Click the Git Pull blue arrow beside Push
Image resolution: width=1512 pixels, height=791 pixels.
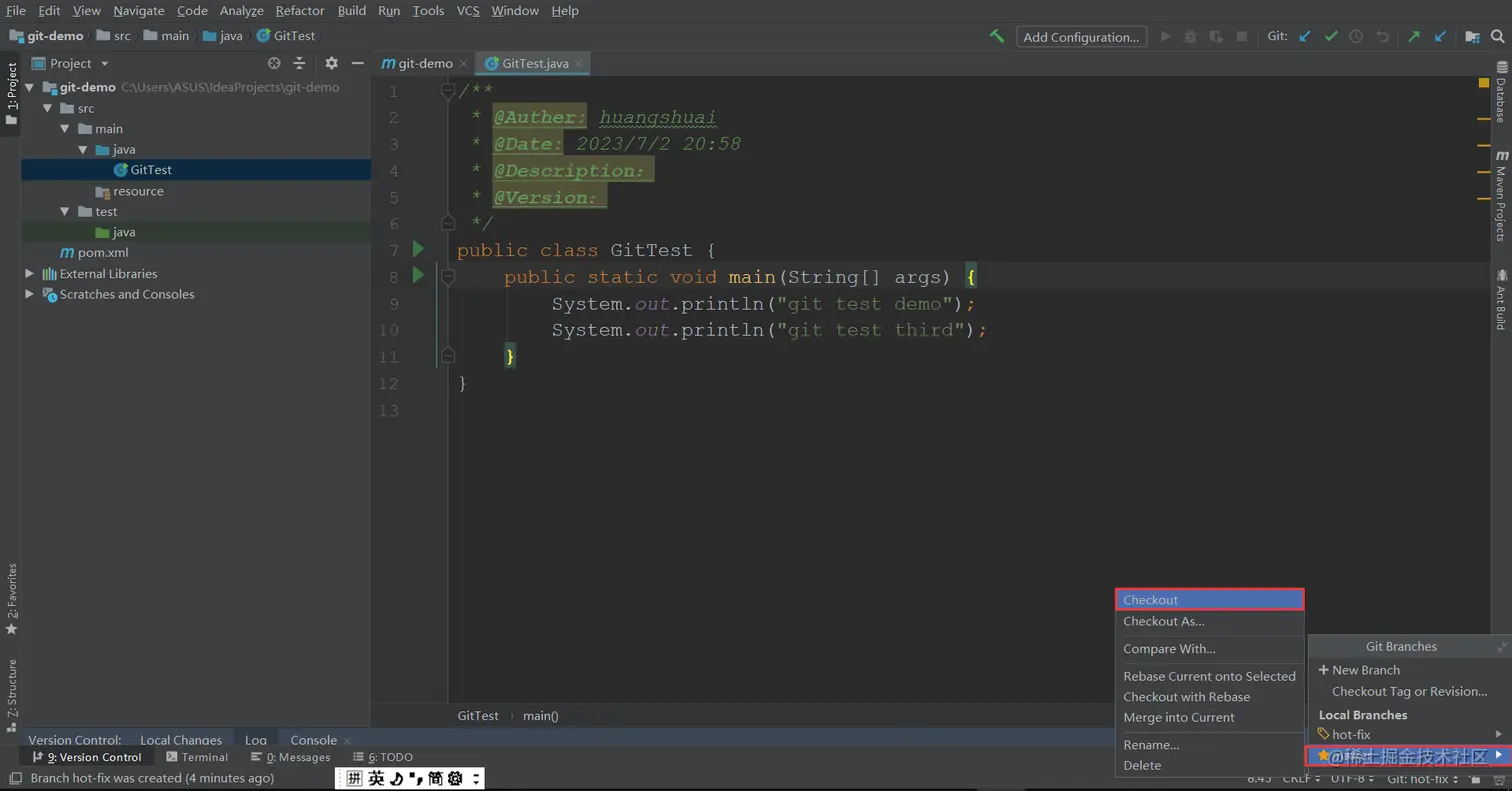click(1440, 36)
